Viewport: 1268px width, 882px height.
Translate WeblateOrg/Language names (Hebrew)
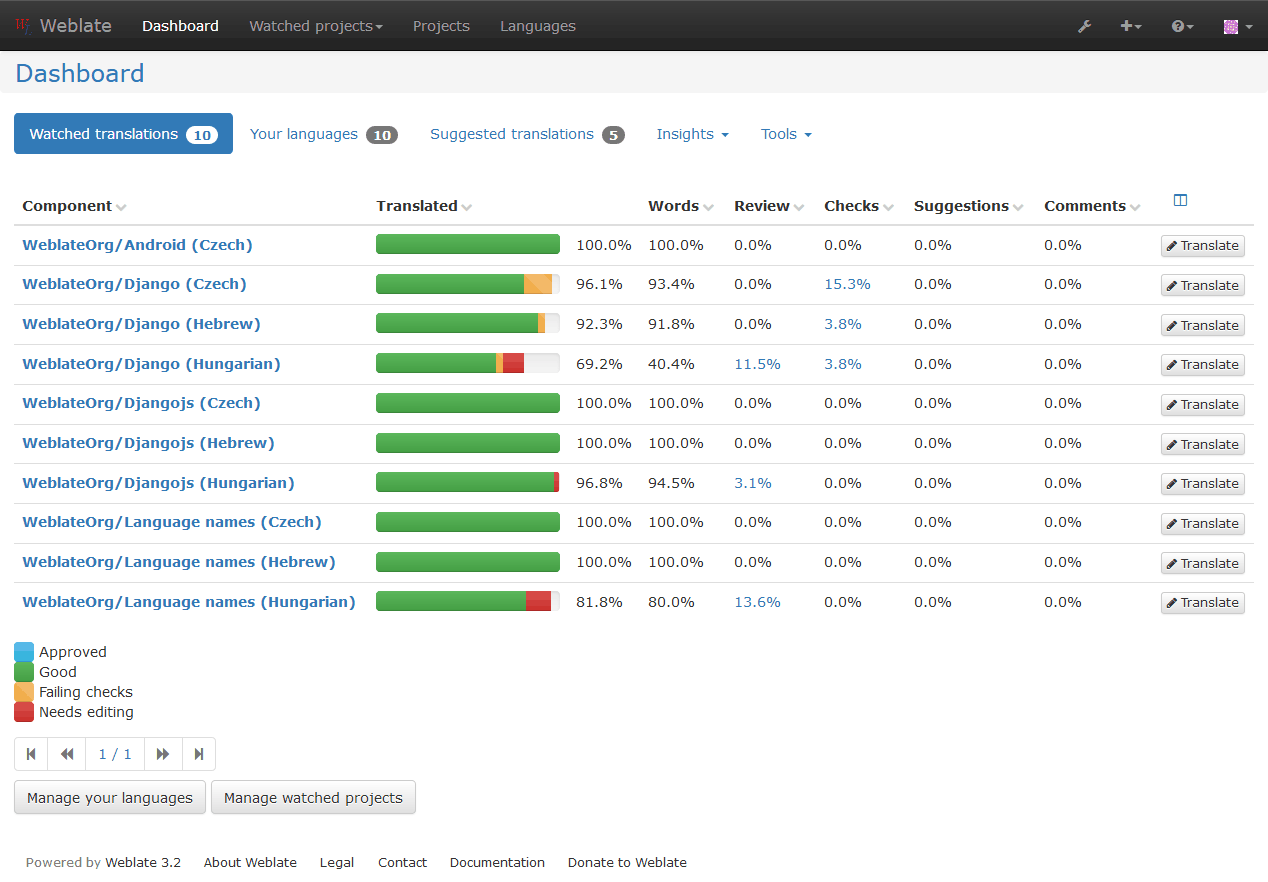[x=1202, y=563]
